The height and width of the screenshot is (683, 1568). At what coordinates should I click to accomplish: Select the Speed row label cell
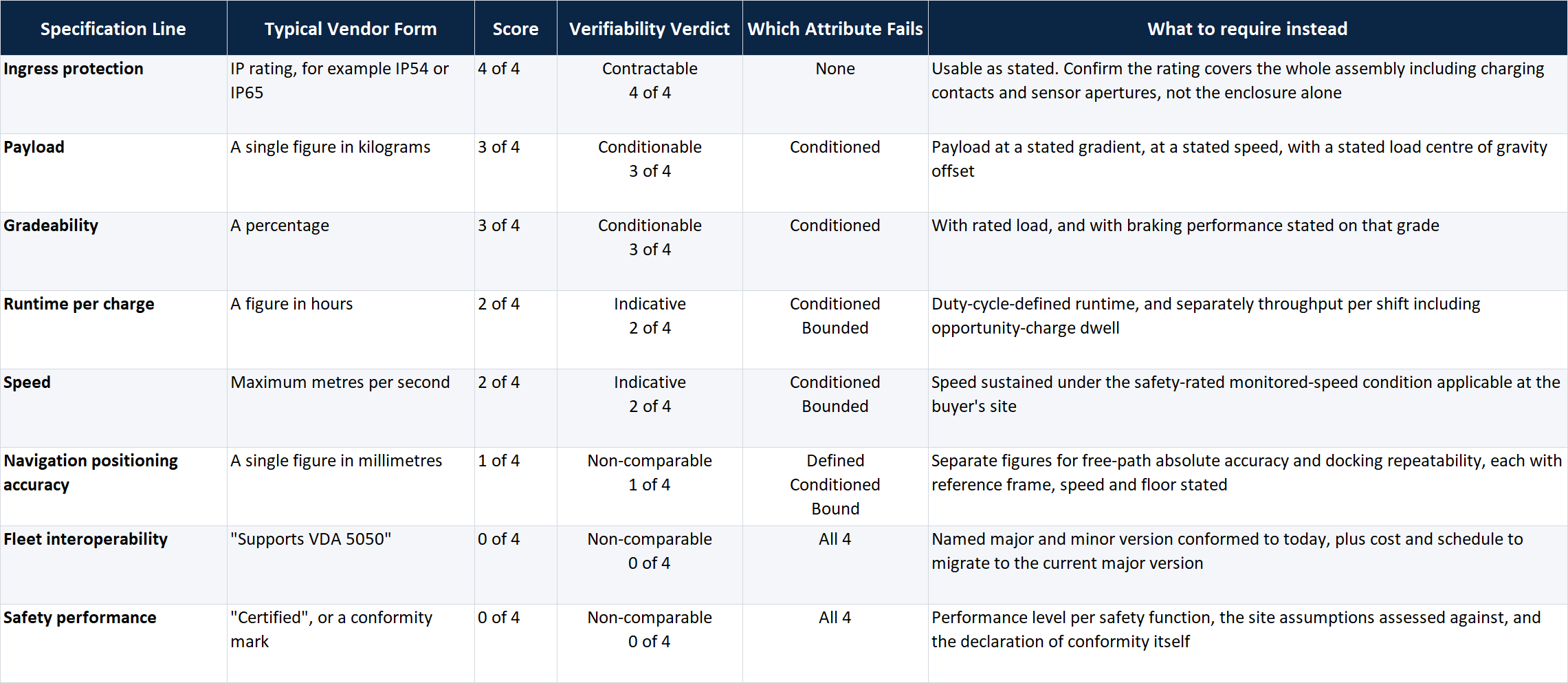(113, 408)
